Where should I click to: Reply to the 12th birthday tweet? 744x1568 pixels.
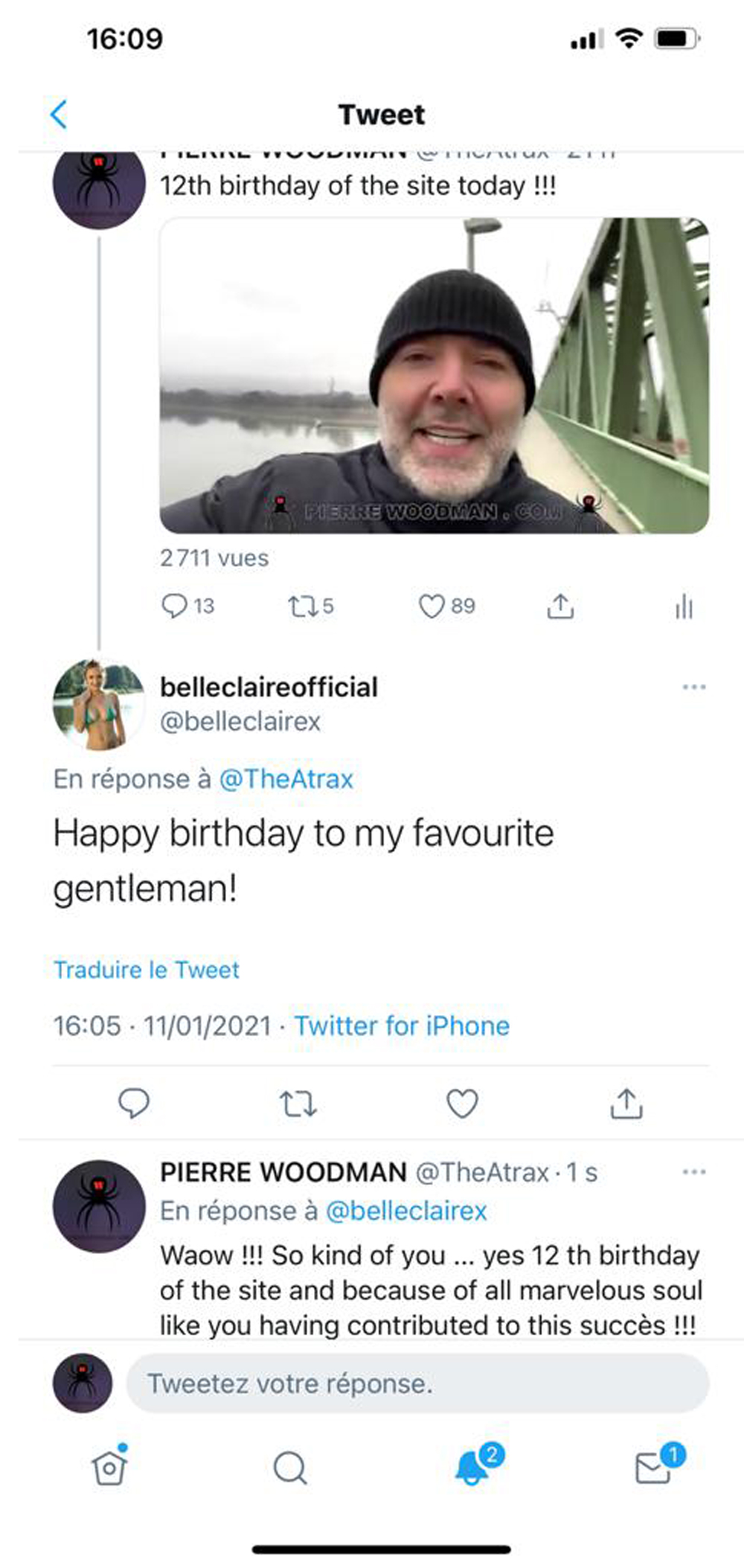(175, 606)
